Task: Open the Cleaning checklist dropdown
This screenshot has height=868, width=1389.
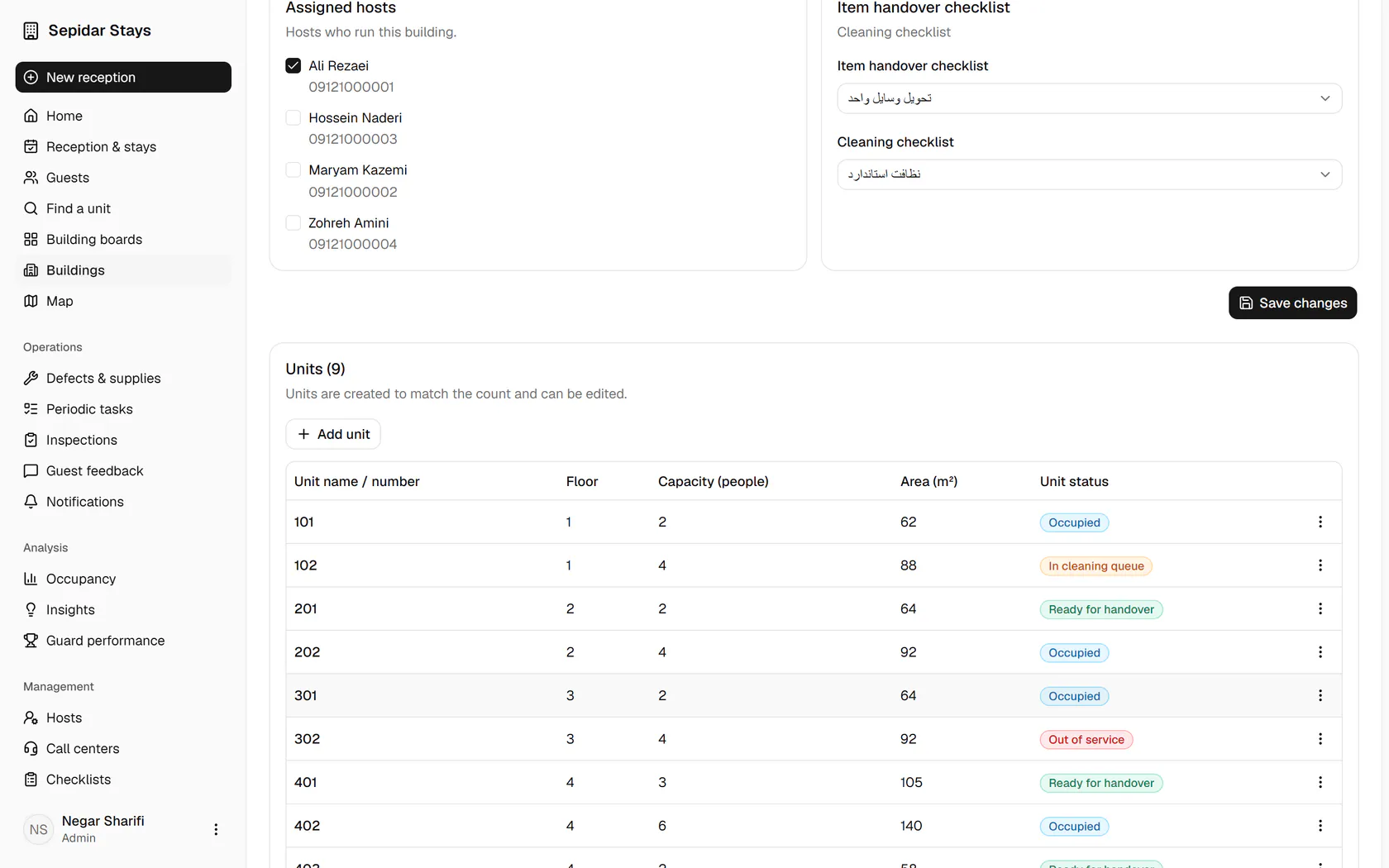Action: pyautogui.click(x=1089, y=174)
